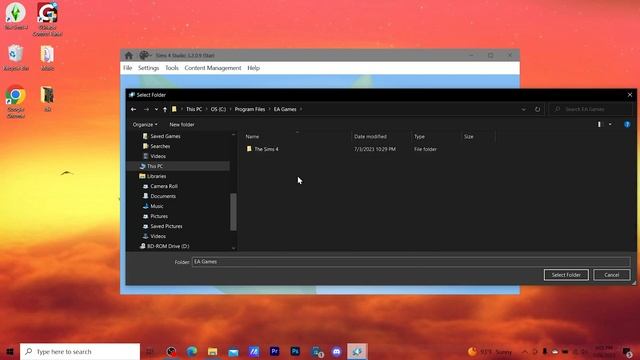
Task: Go forward in the Select Folder dialog
Action: [x=146, y=109]
